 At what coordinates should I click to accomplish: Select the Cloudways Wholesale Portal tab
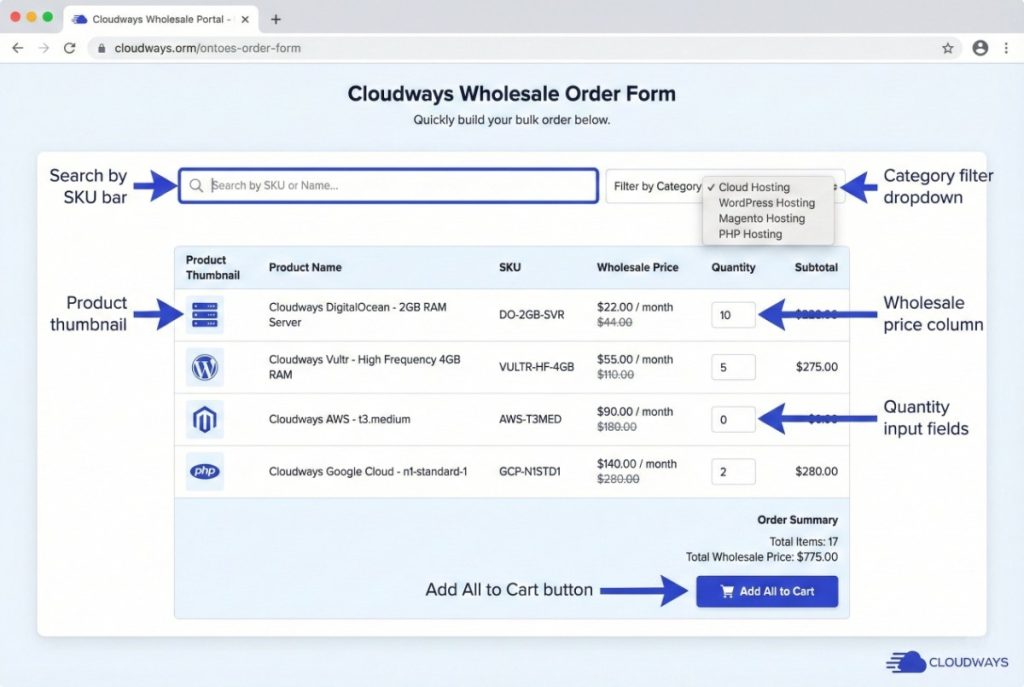click(x=160, y=19)
